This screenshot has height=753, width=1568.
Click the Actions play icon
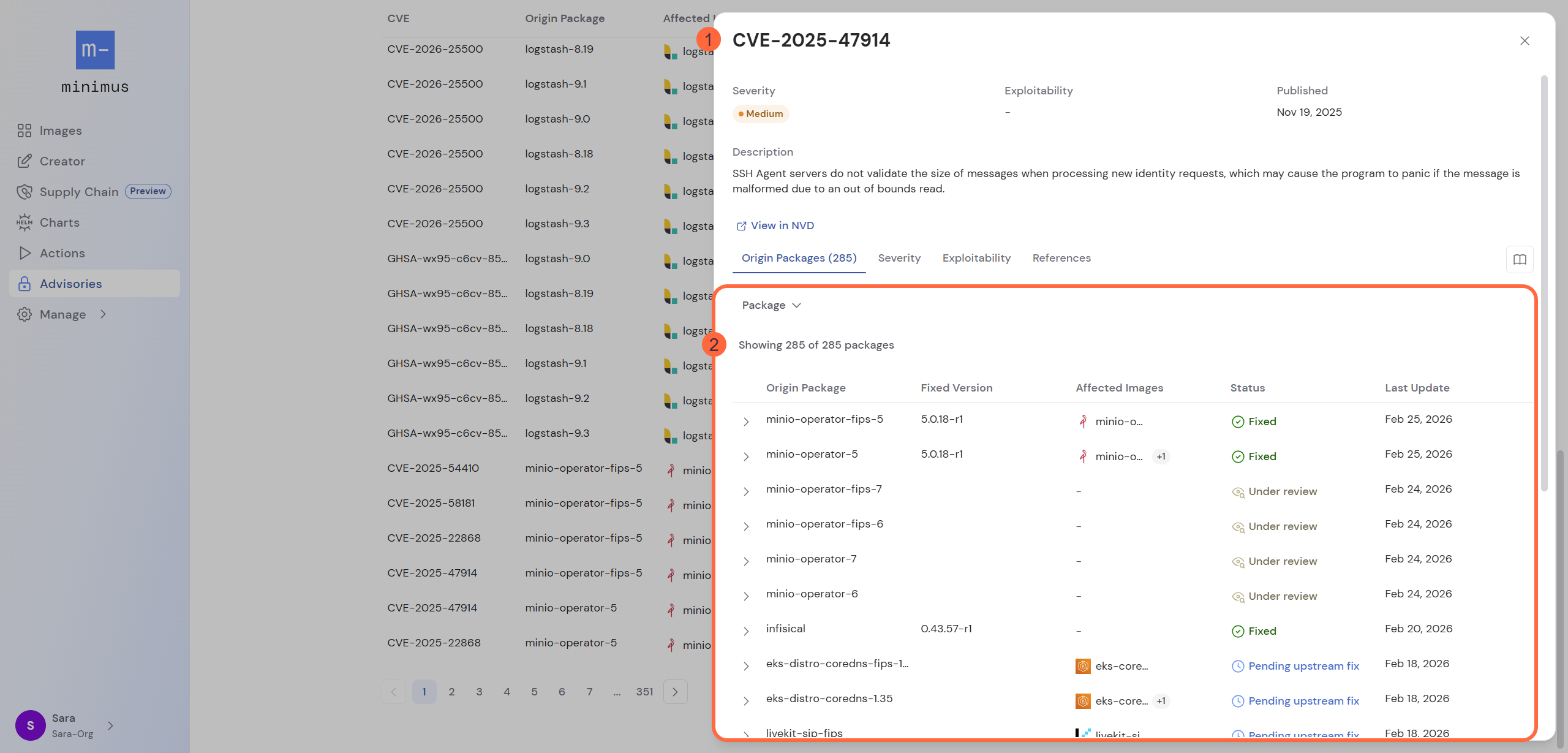pyautogui.click(x=24, y=253)
